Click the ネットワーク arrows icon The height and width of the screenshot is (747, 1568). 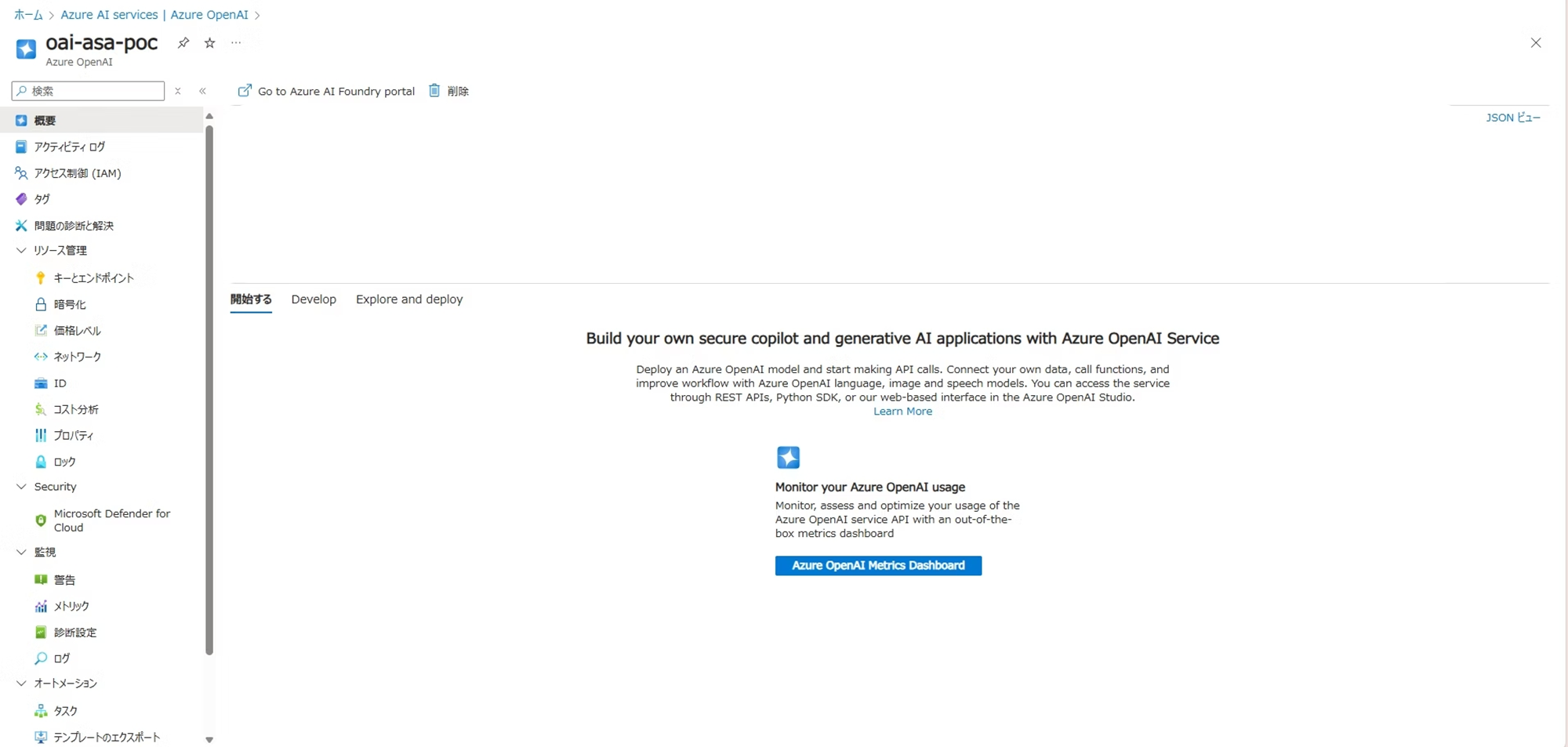pyautogui.click(x=41, y=357)
